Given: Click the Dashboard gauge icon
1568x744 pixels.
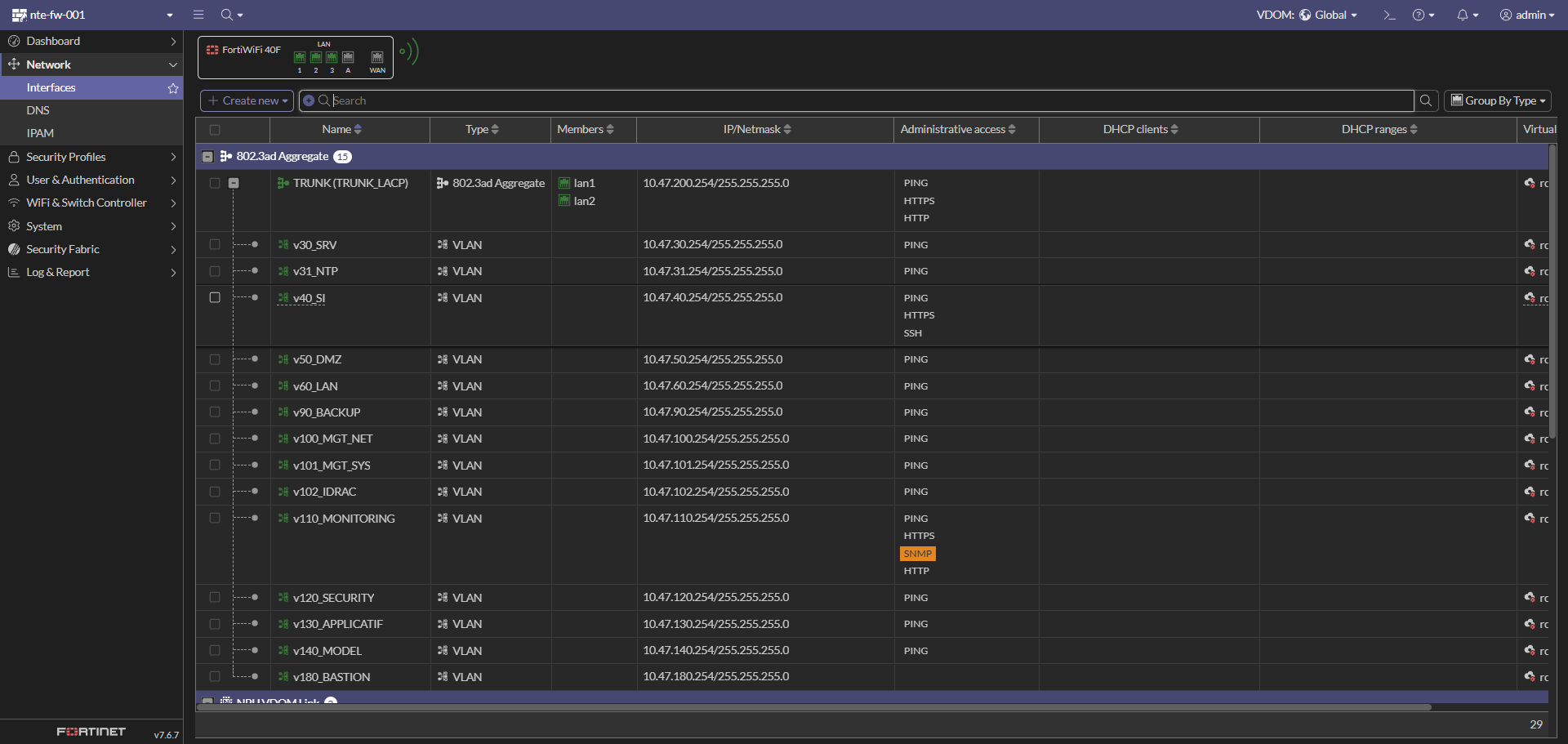Looking at the screenshot, I should coord(14,41).
